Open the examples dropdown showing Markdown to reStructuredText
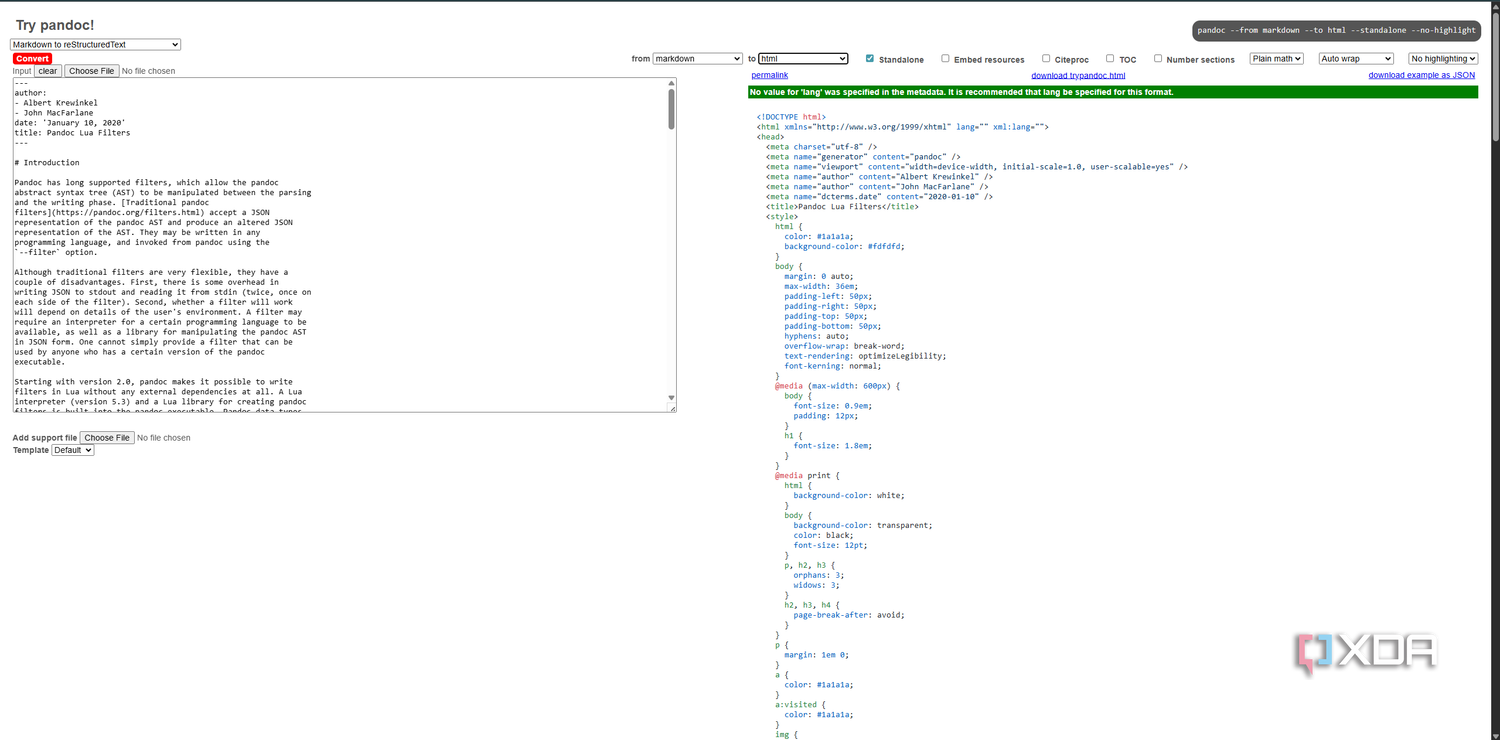1500x740 pixels. 95,45
